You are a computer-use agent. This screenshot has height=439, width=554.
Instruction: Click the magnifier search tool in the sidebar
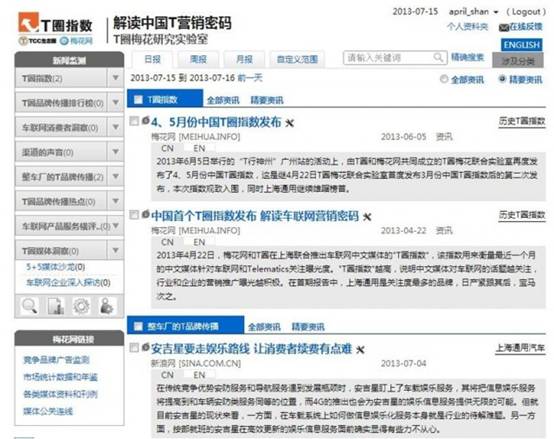click(29, 306)
